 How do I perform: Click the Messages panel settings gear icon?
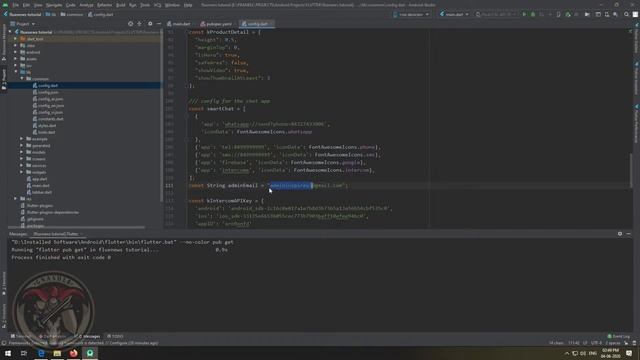[x=620, y=233]
